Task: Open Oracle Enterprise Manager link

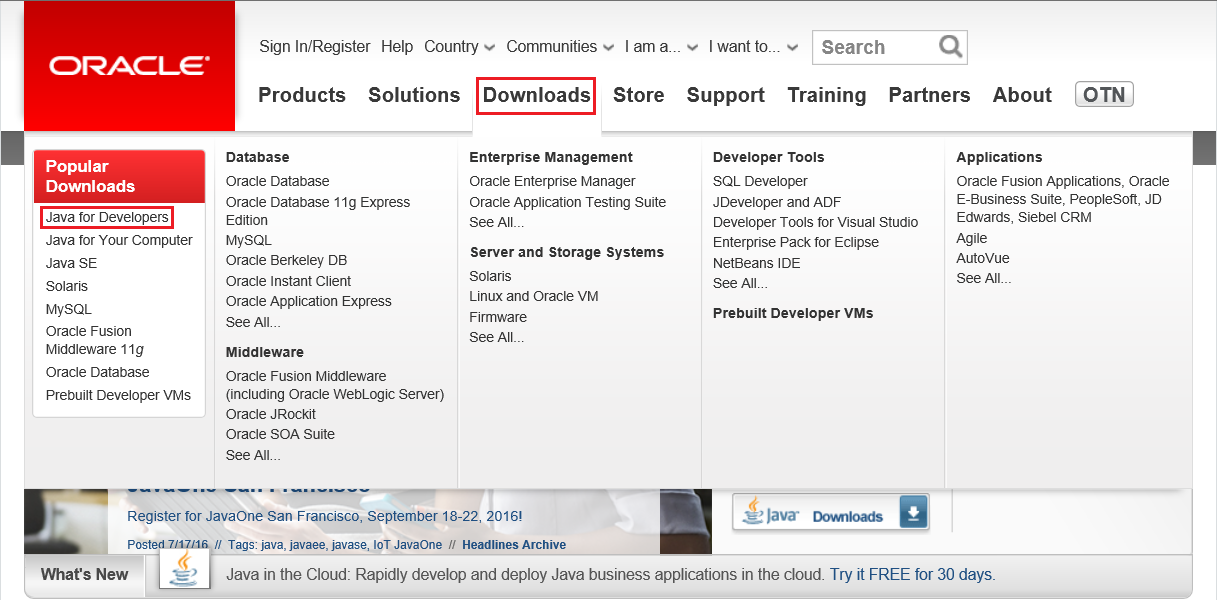Action: [552, 181]
